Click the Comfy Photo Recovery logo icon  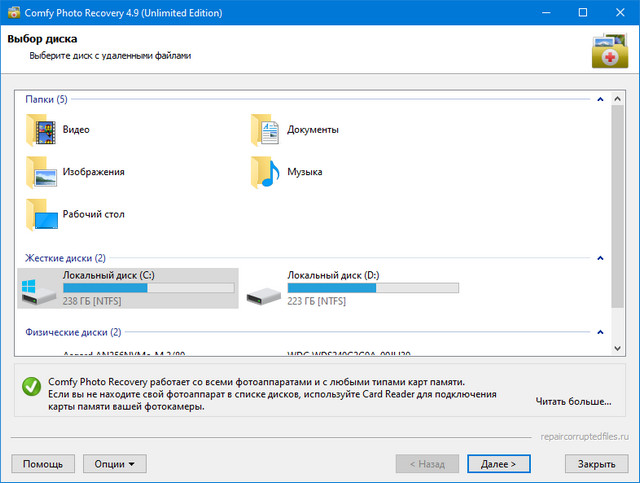(609, 50)
